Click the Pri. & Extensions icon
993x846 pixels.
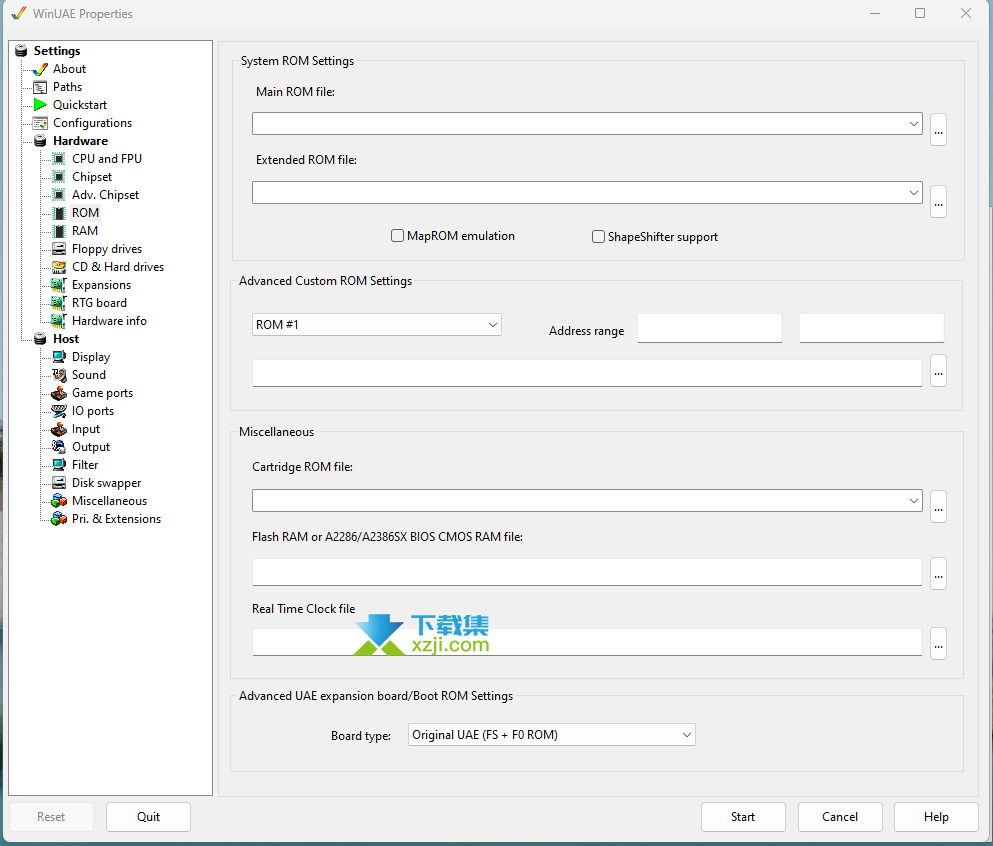(59, 519)
